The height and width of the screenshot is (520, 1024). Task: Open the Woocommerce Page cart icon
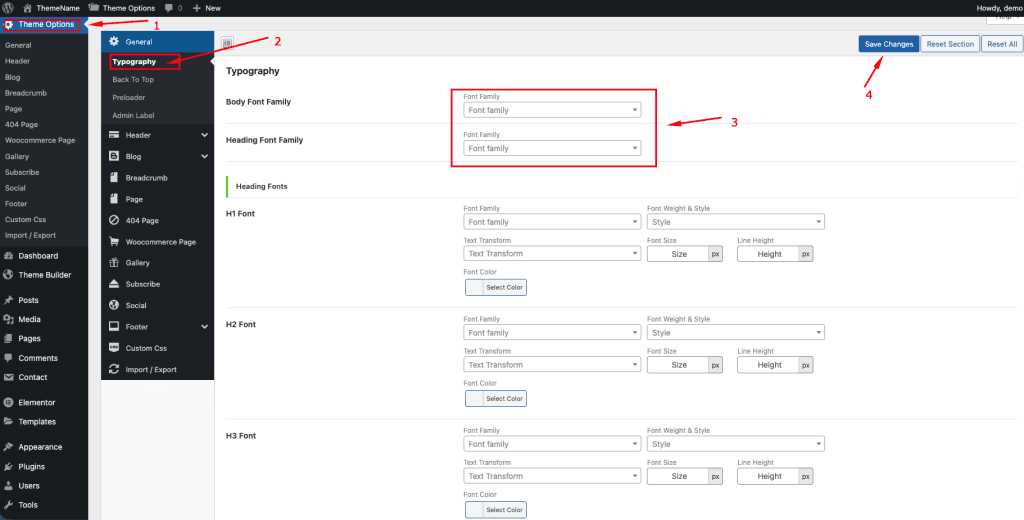click(114, 242)
